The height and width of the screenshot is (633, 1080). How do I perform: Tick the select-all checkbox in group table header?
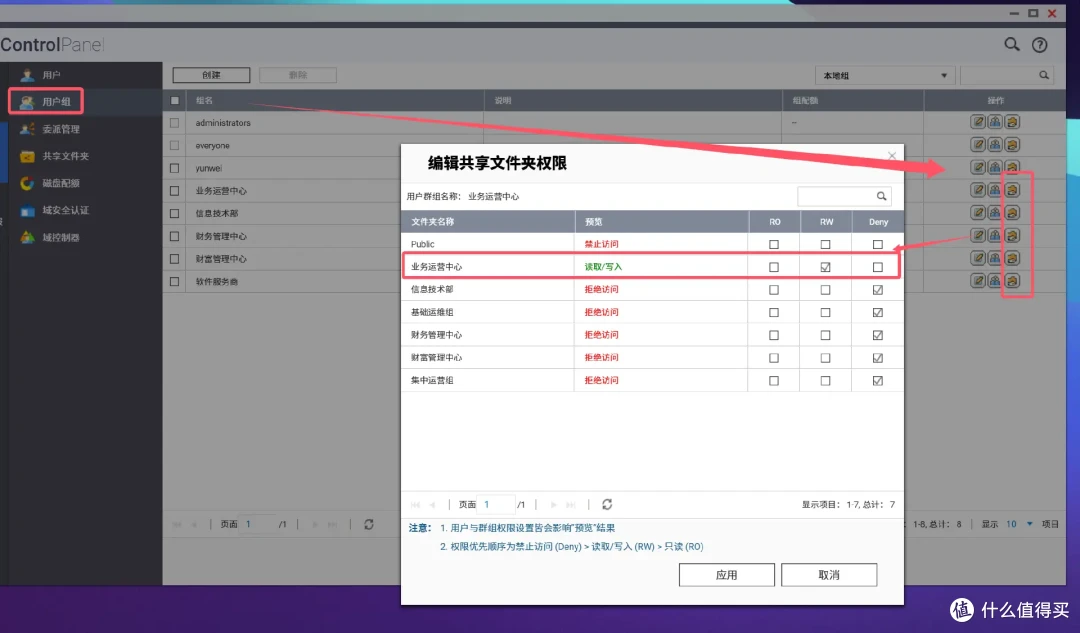pos(174,101)
